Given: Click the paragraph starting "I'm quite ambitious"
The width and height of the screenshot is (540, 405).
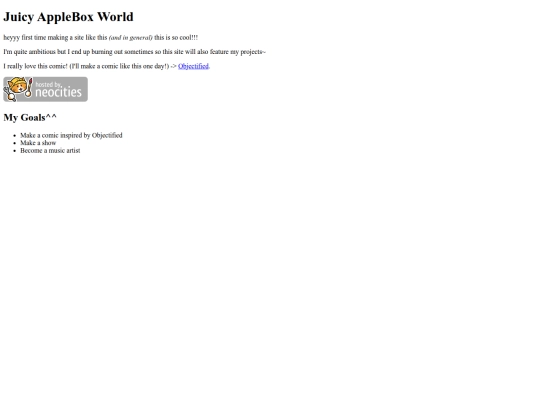Looking at the screenshot, I should 135,52.
